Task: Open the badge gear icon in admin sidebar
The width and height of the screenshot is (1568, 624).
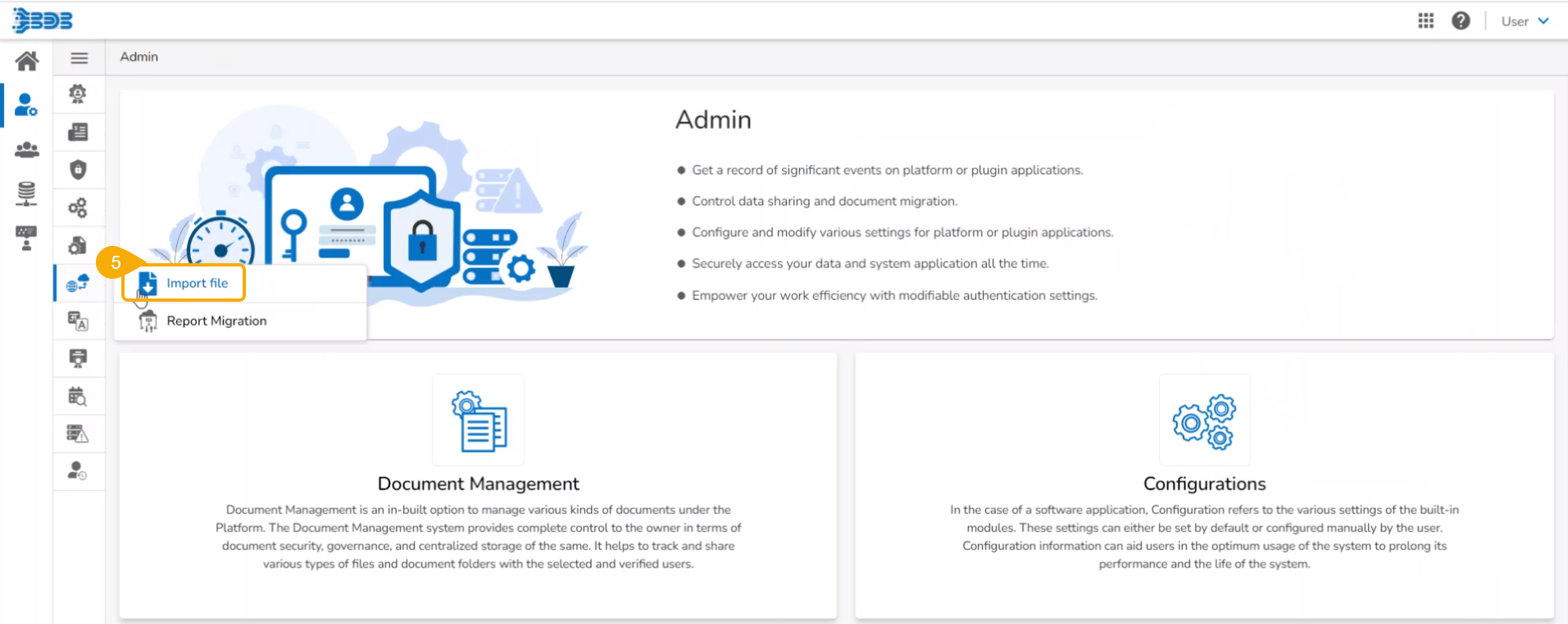Action: click(78, 94)
